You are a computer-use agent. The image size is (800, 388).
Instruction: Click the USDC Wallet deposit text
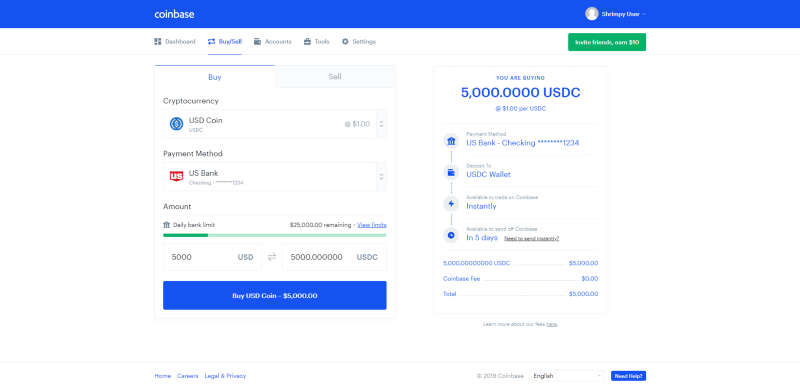tap(488, 175)
